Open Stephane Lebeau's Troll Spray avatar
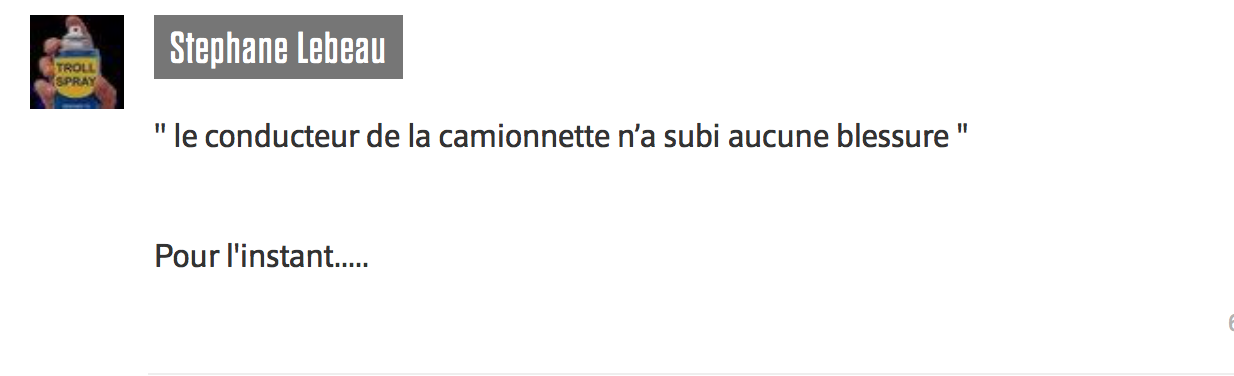This screenshot has width=1234, height=376. [x=77, y=62]
